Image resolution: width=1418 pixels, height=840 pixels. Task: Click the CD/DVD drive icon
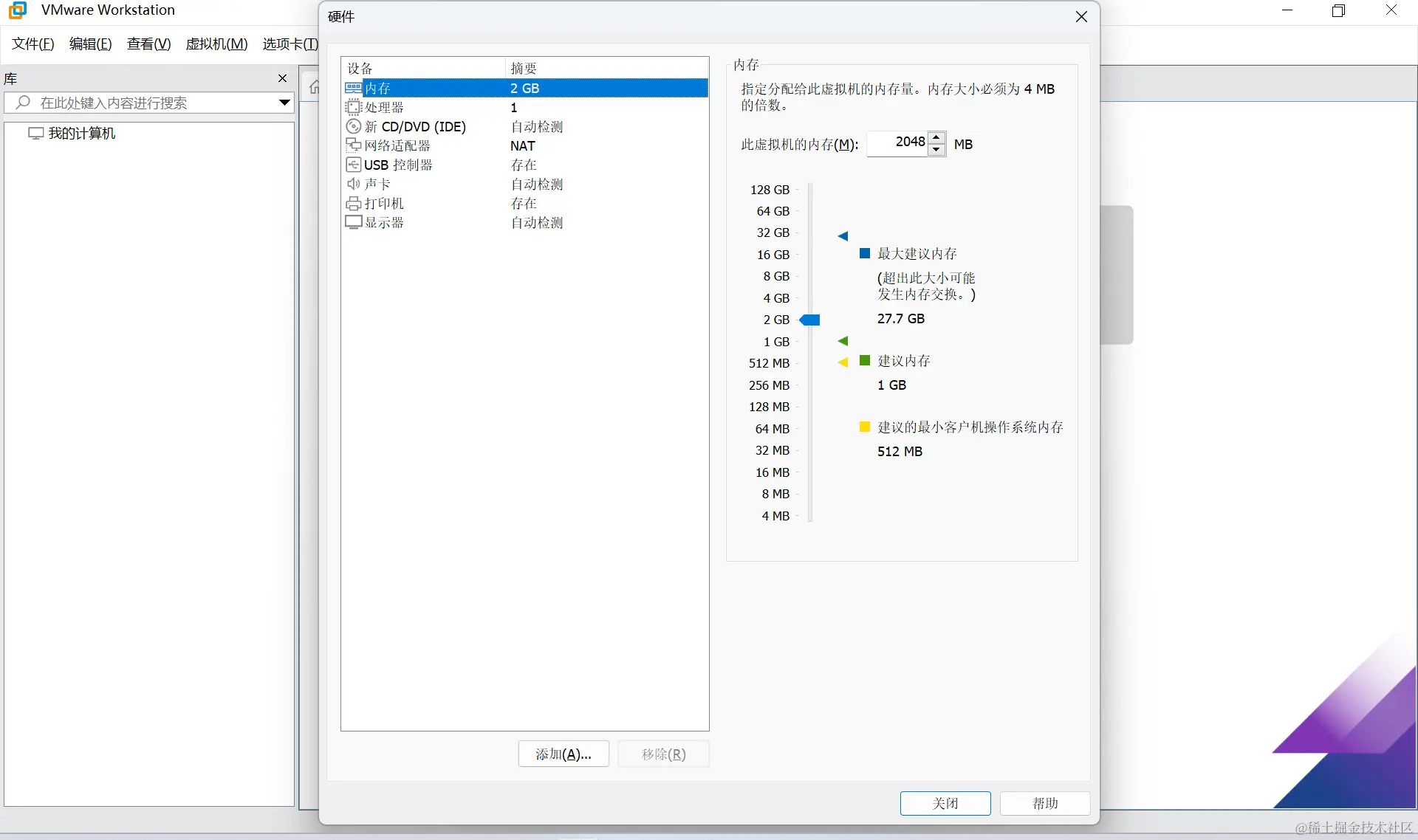click(x=354, y=126)
